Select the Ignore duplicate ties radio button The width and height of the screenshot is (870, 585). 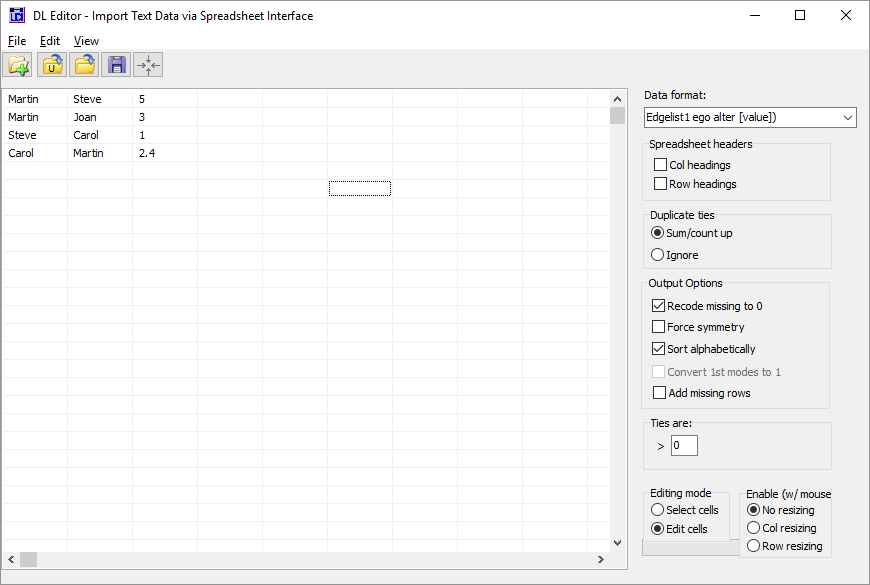658,255
